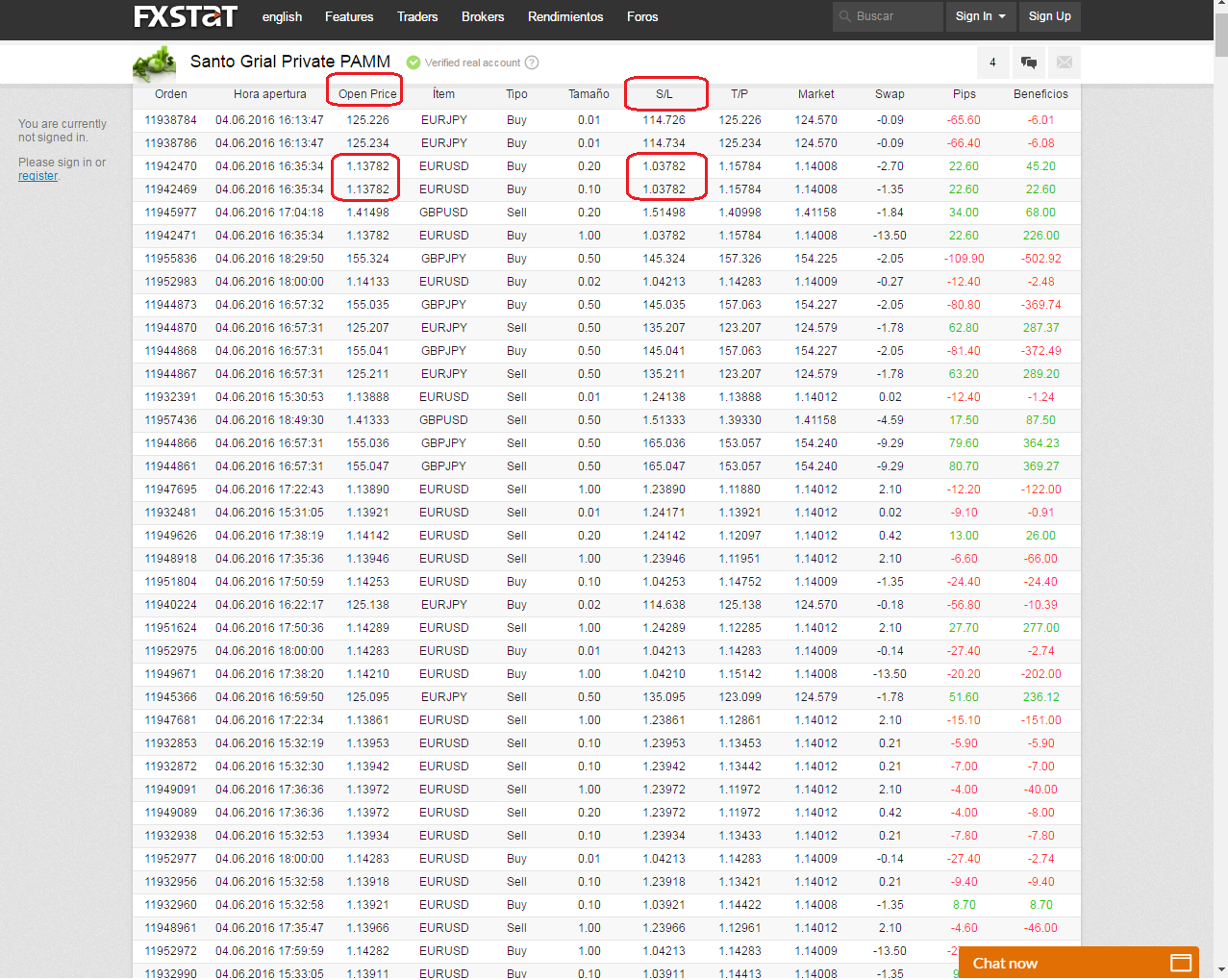Viewport: 1228px width, 980px height.
Task: Click the green verified checkmark icon
Action: click(x=414, y=63)
